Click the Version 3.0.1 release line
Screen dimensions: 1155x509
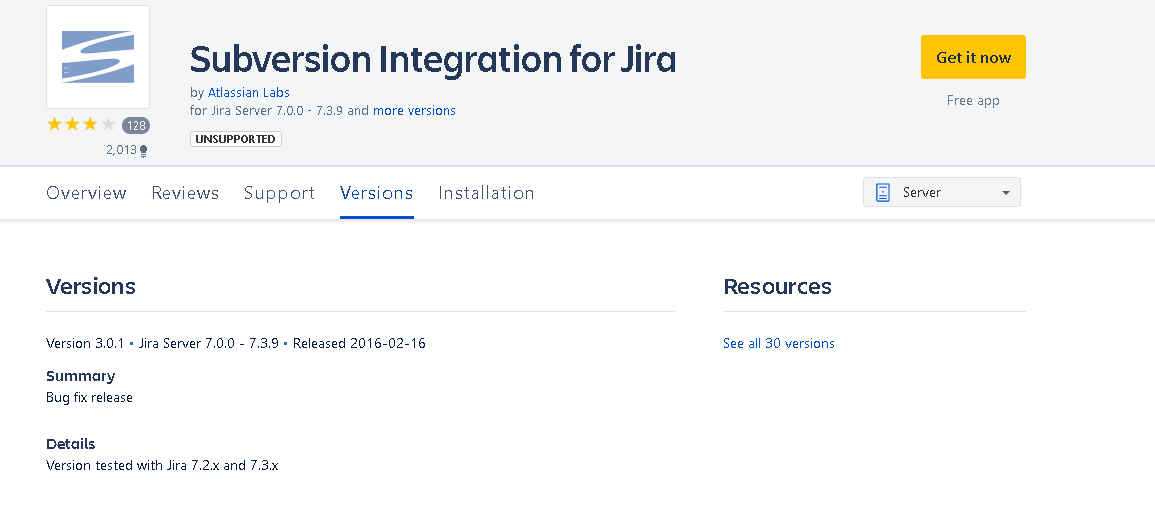[236, 343]
